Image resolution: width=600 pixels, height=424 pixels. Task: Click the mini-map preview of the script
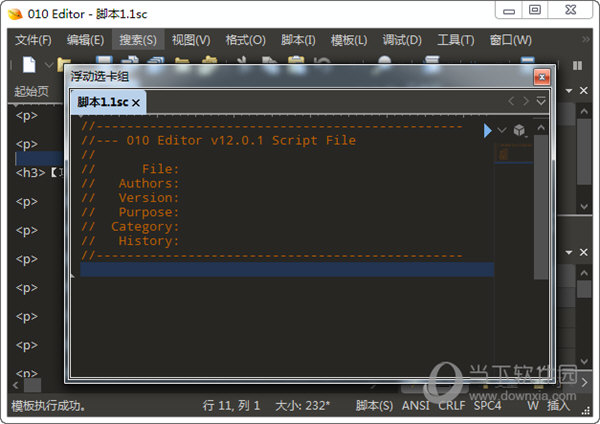(x=514, y=153)
